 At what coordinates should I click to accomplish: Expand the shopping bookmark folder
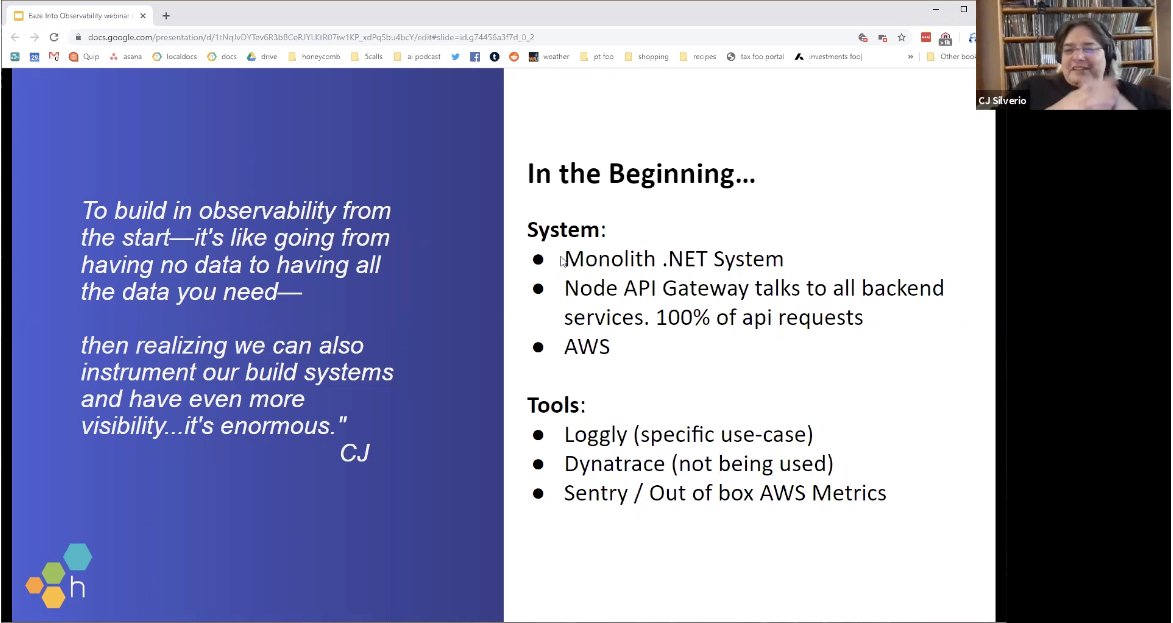(x=646, y=56)
